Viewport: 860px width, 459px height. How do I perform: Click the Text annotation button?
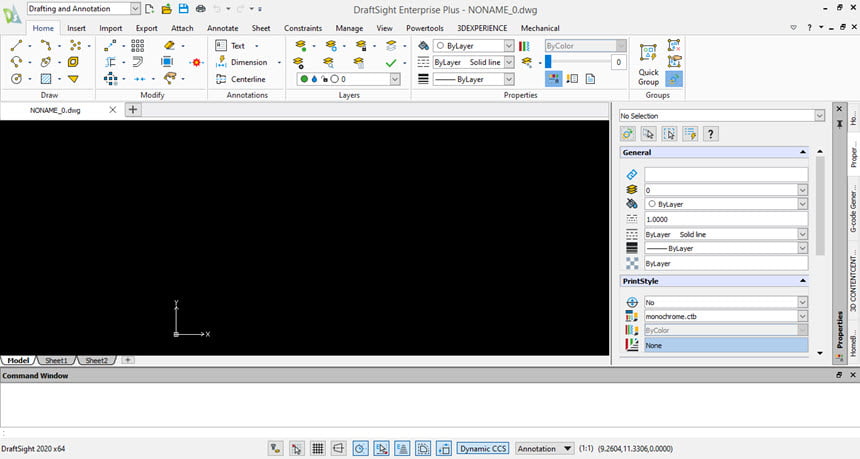[x=230, y=46]
